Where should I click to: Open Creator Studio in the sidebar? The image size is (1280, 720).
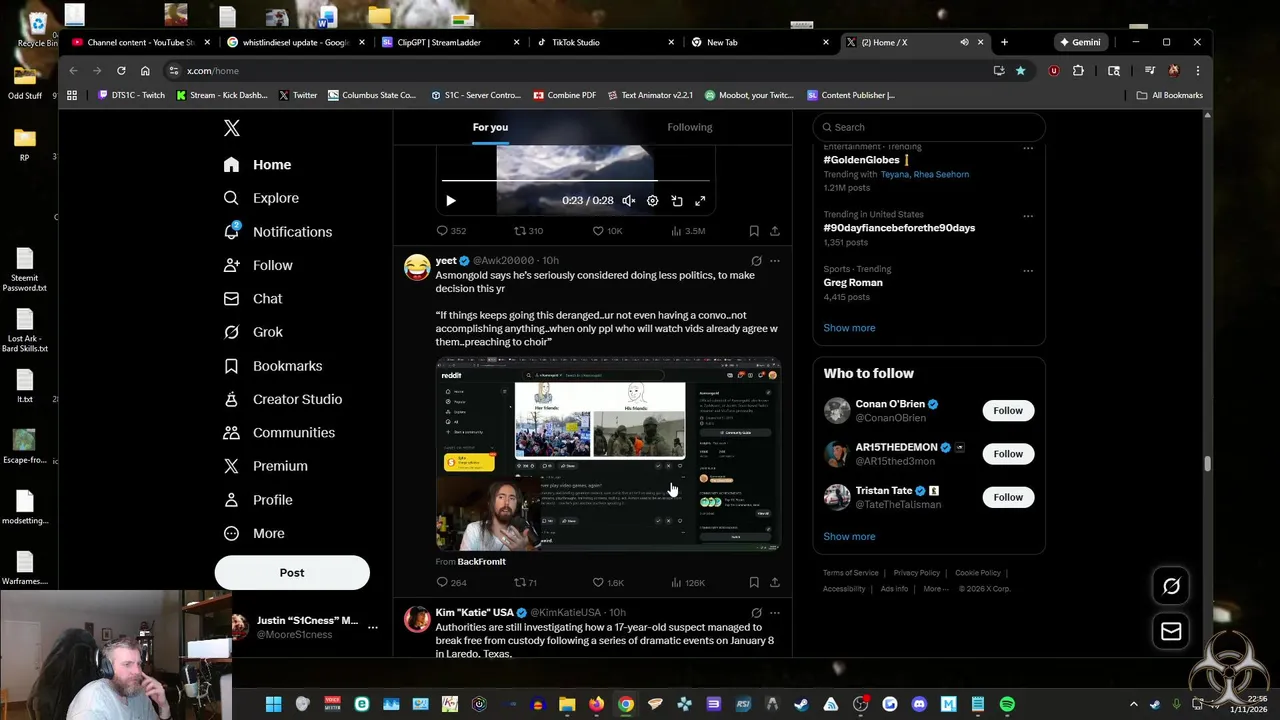tap(283, 399)
